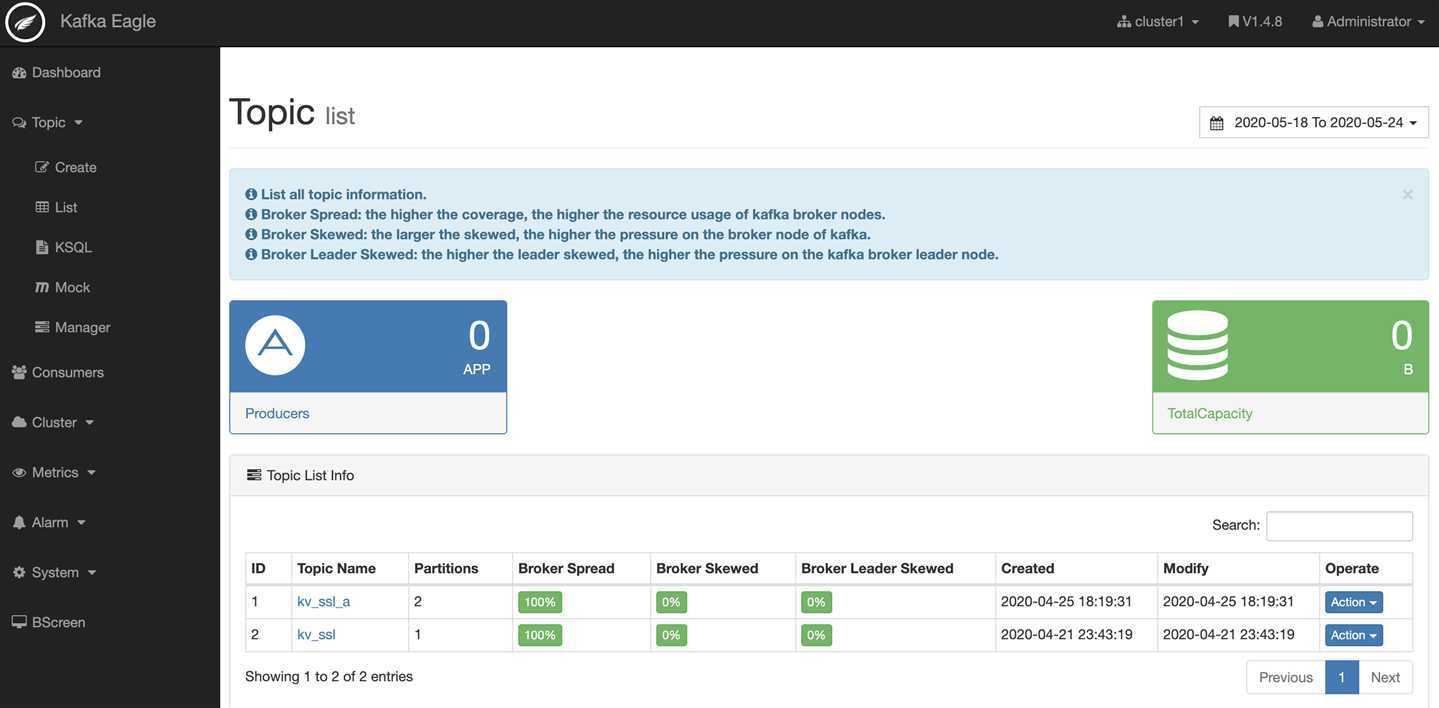Click the Mock icon in sidebar

point(42,287)
